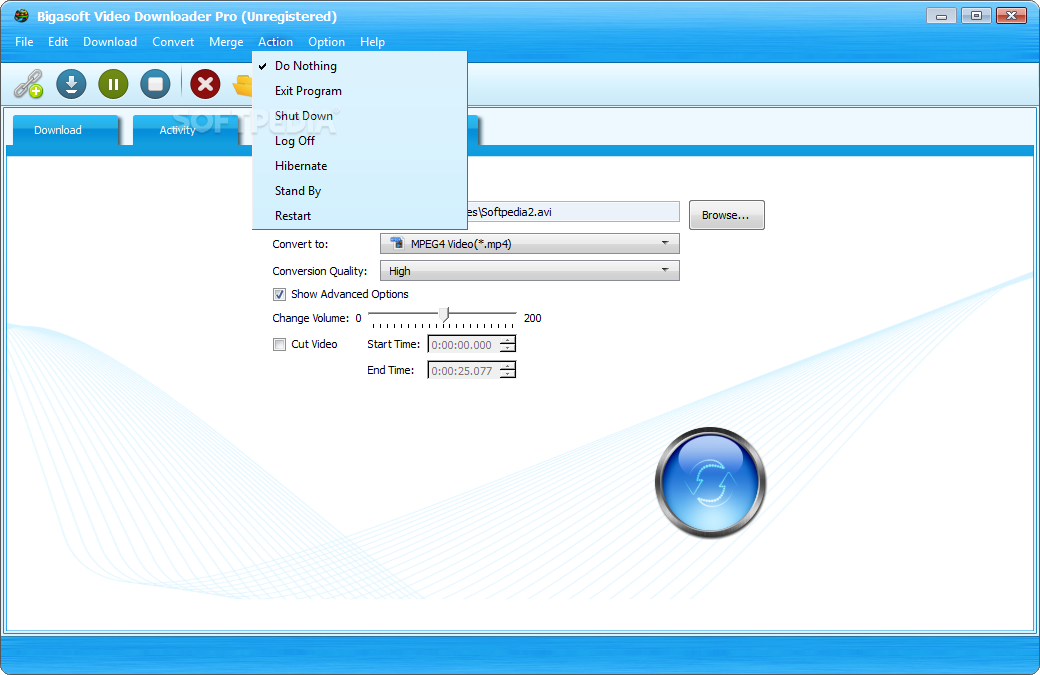Click the blue download arrow icon

[71, 84]
